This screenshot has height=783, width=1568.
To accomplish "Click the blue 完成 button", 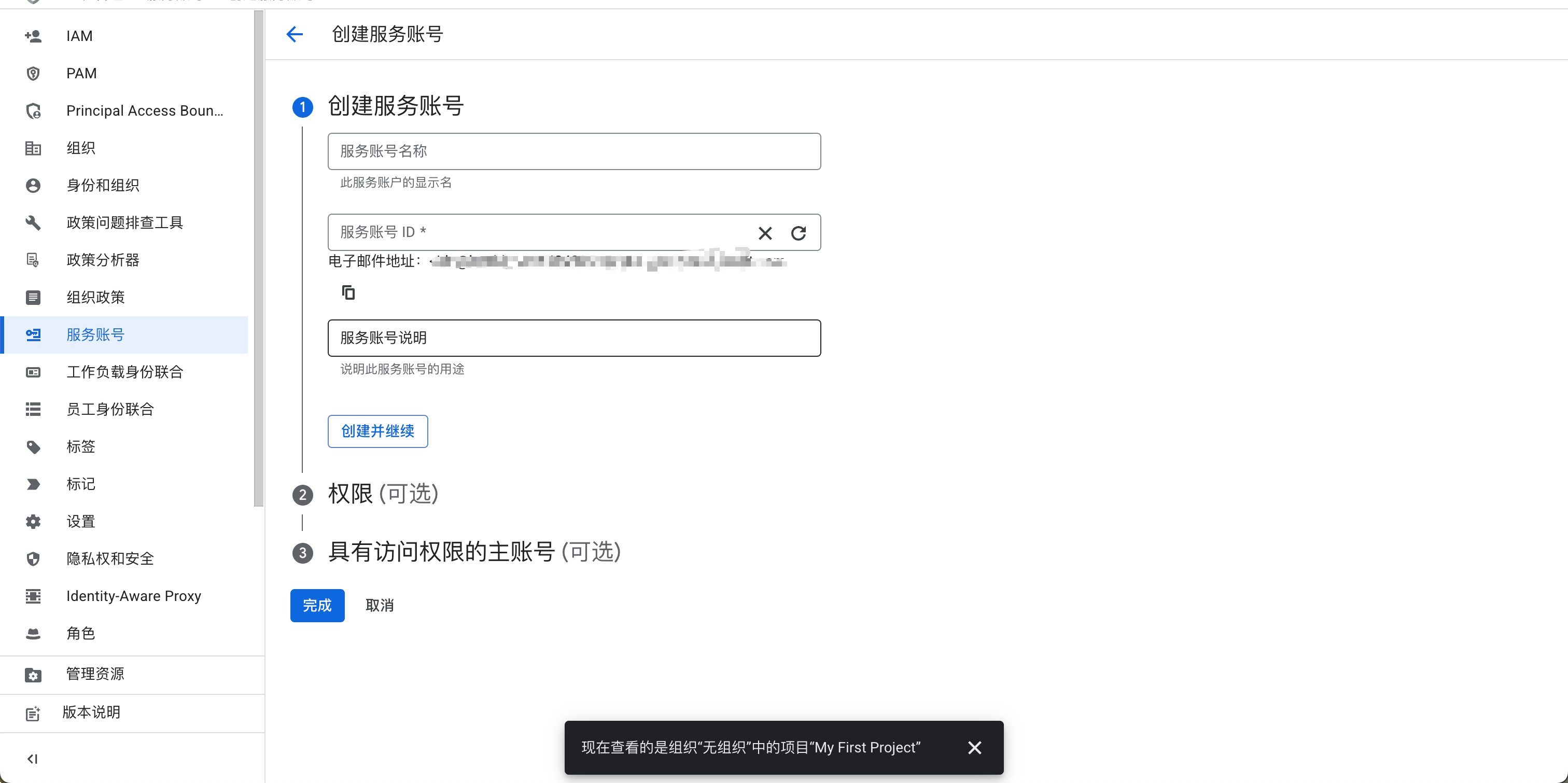I will point(317,605).
